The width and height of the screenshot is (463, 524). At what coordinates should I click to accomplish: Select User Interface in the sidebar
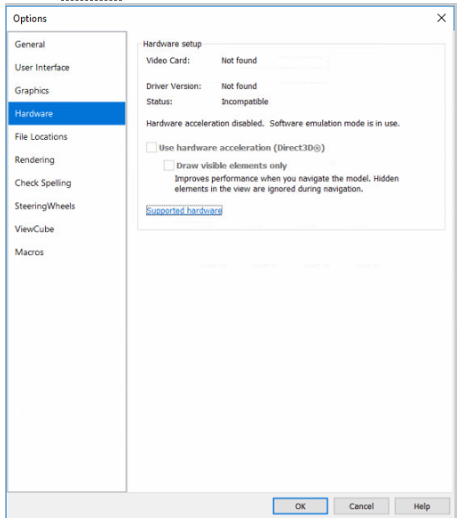coord(67,68)
